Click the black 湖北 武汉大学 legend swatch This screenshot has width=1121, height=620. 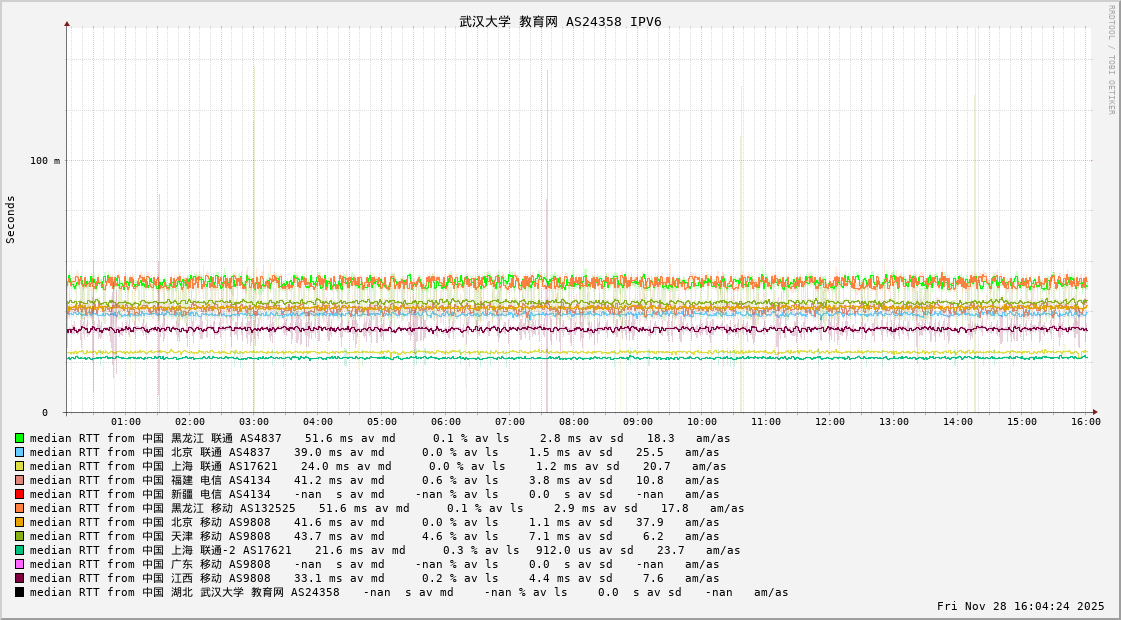coord(19,592)
